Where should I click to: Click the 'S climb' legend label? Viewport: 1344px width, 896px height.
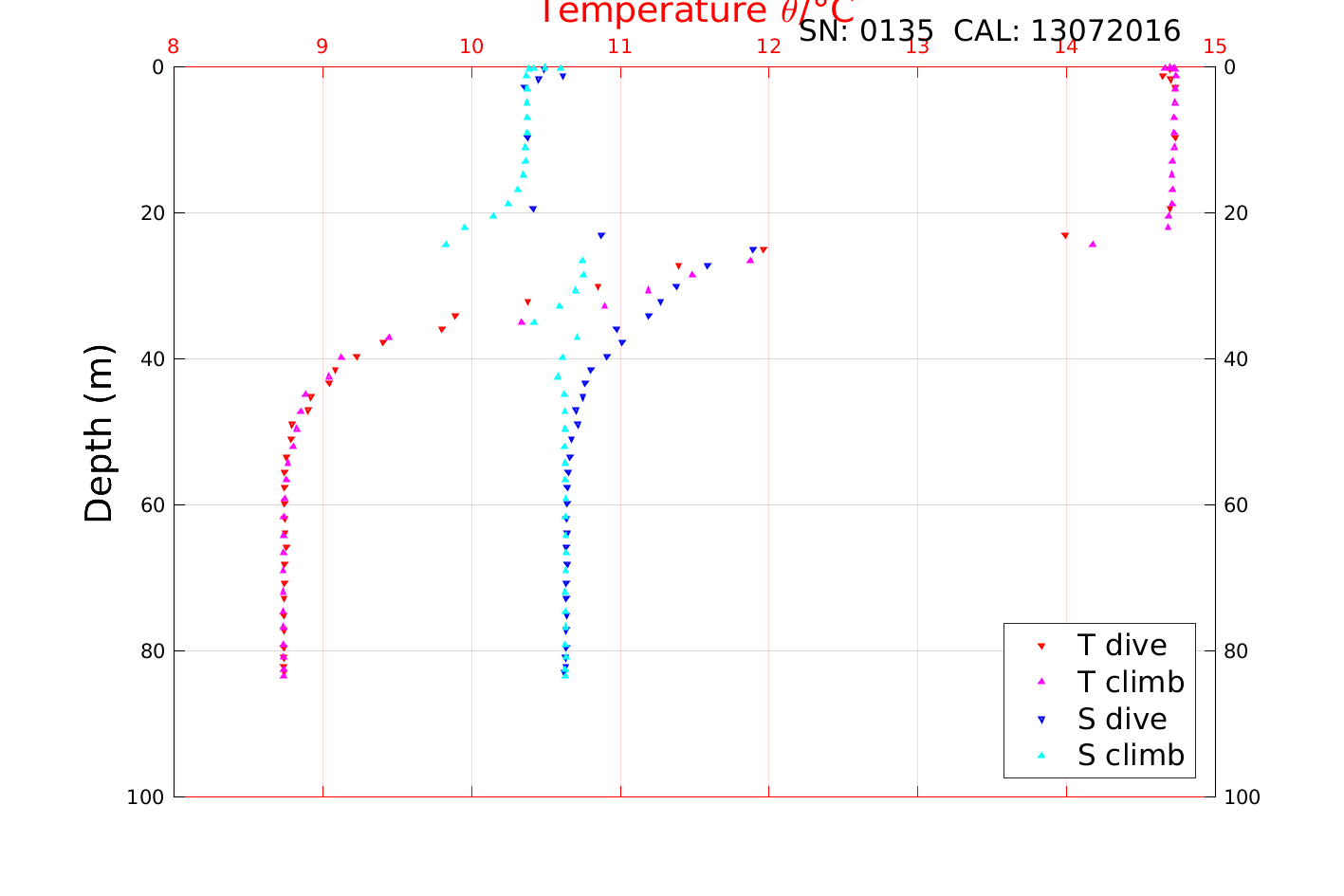[1131, 756]
